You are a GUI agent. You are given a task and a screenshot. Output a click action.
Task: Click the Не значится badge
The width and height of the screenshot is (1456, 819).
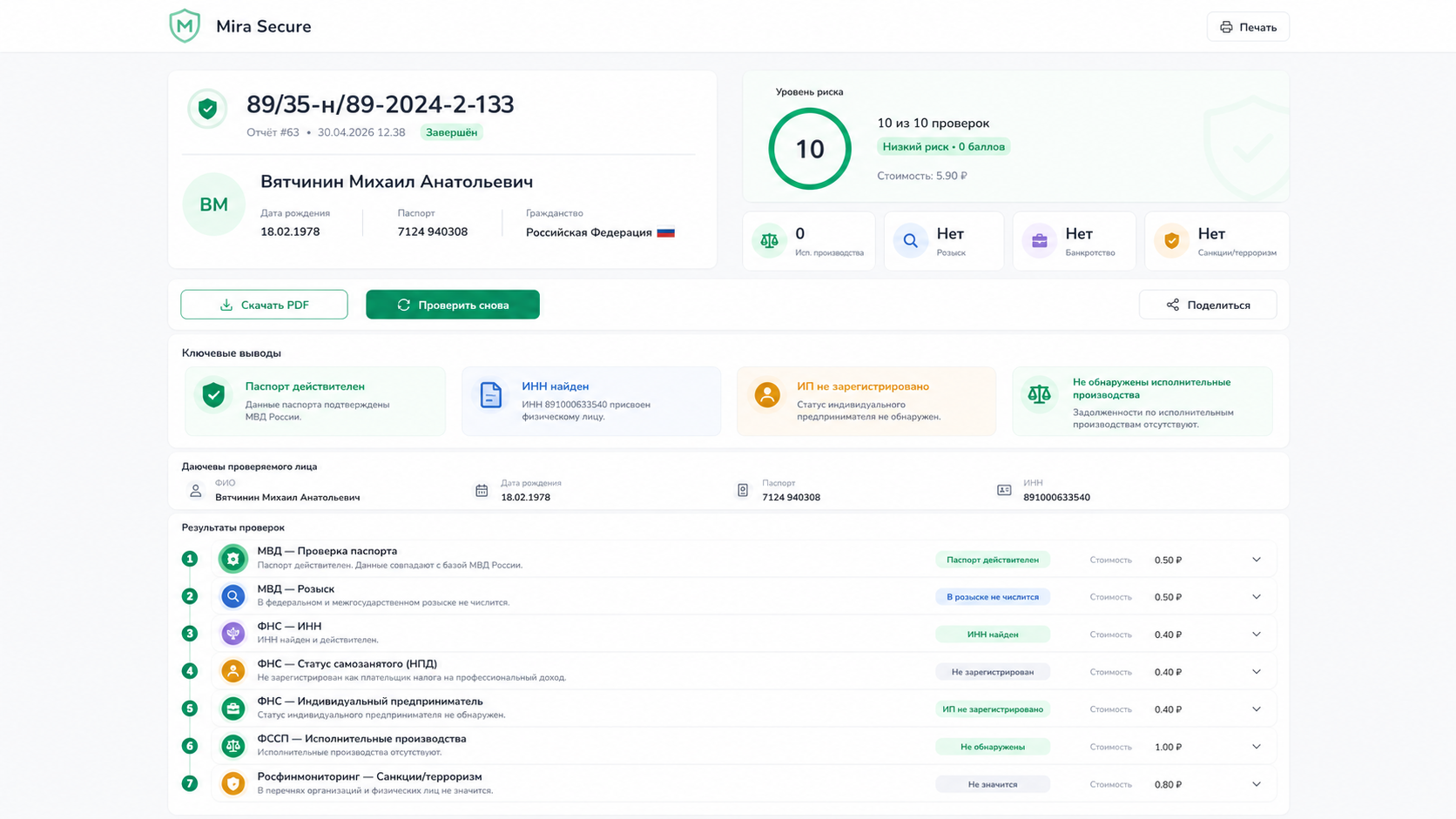point(993,784)
